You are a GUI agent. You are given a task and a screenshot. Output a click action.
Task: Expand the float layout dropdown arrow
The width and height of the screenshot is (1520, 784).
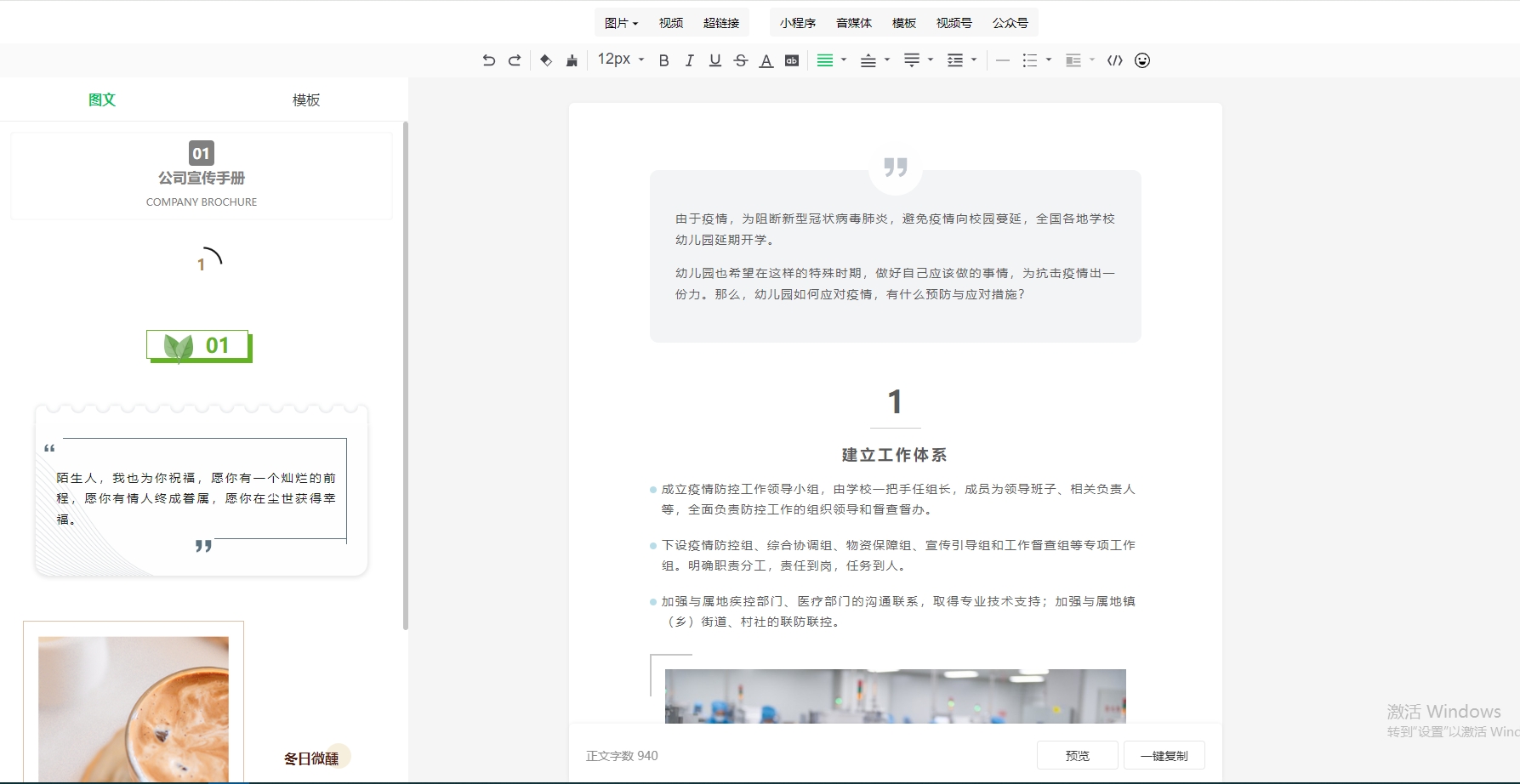[x=1092, y=60]
